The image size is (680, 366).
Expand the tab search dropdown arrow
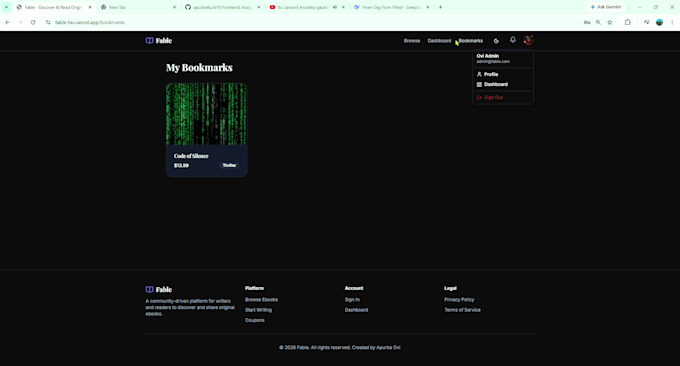pyautogui.click(x=7, y=7)
